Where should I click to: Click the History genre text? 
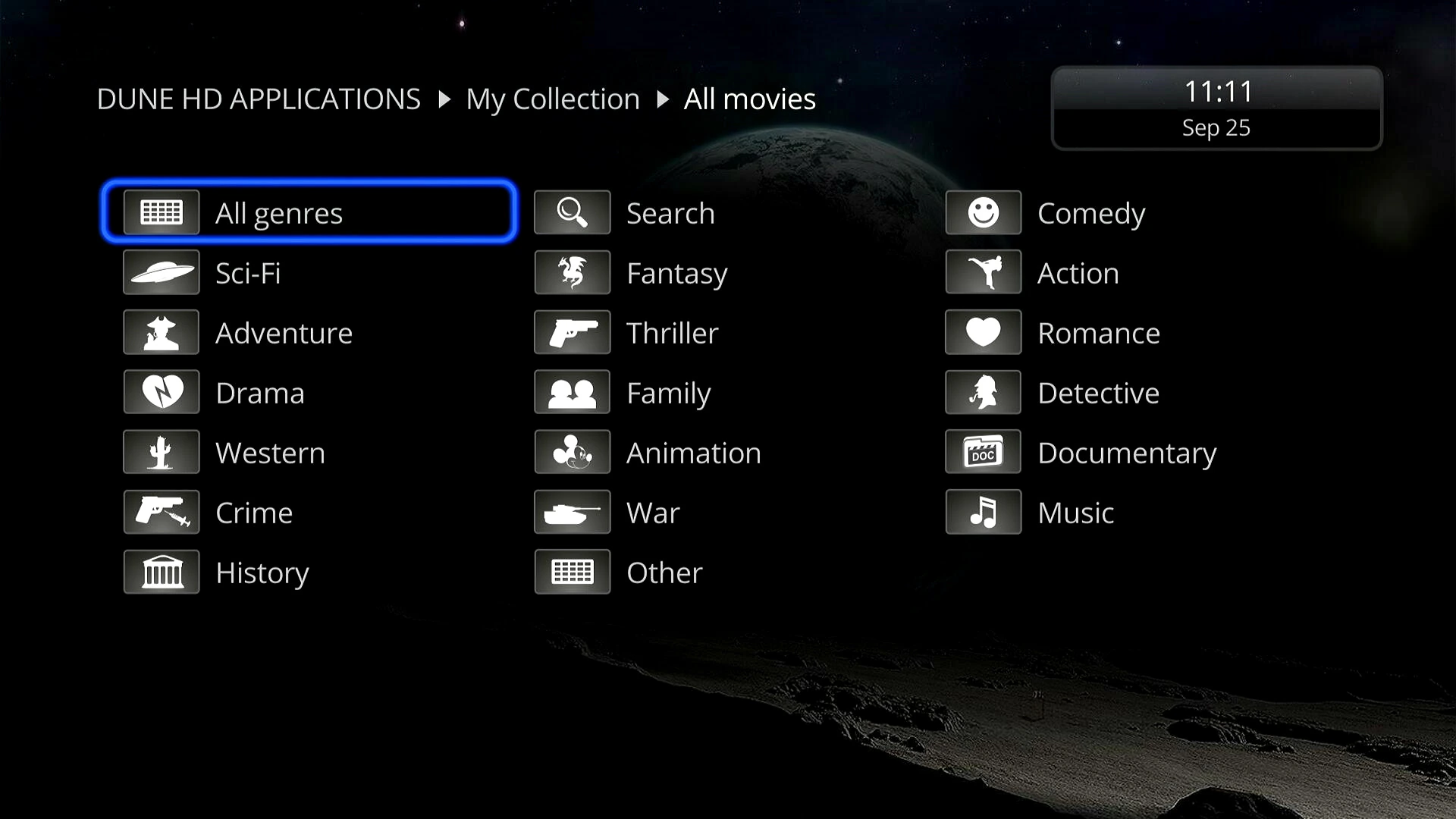point(262,574)
